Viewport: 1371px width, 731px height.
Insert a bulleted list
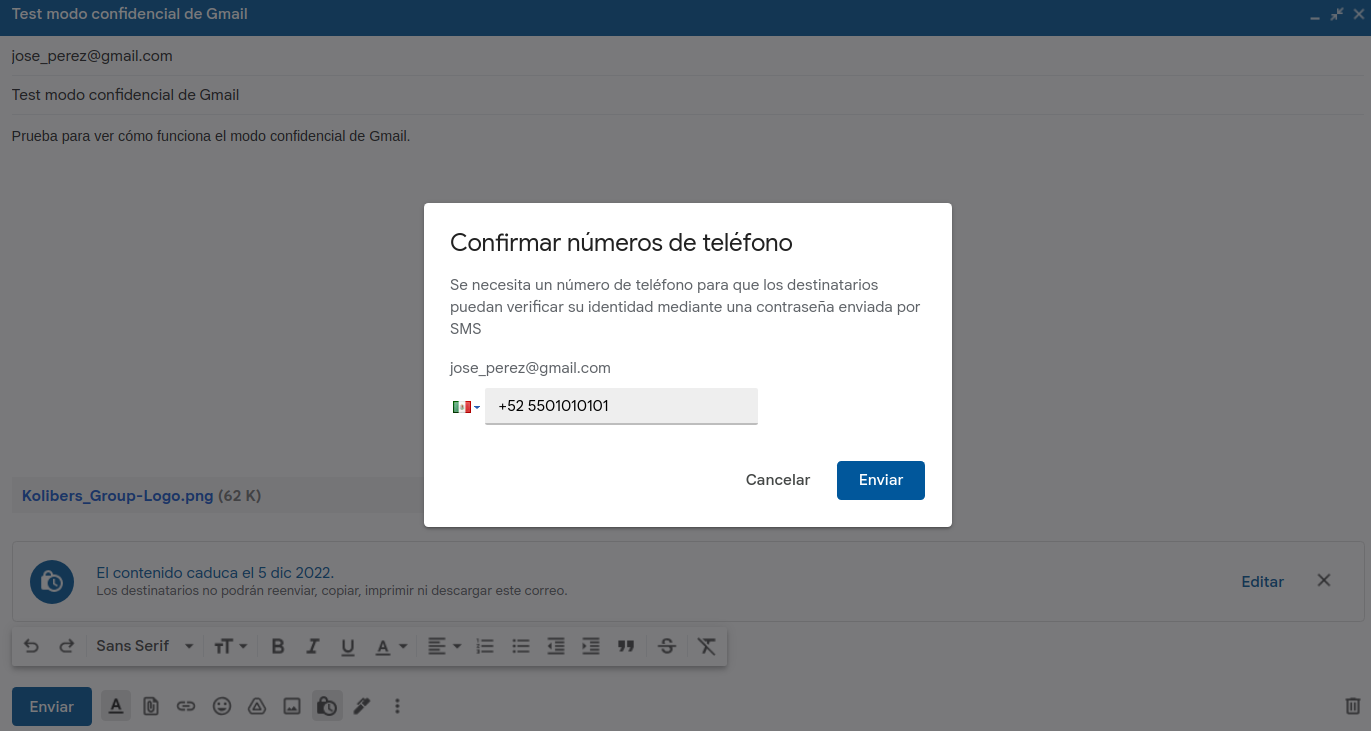tap(520, 646)
